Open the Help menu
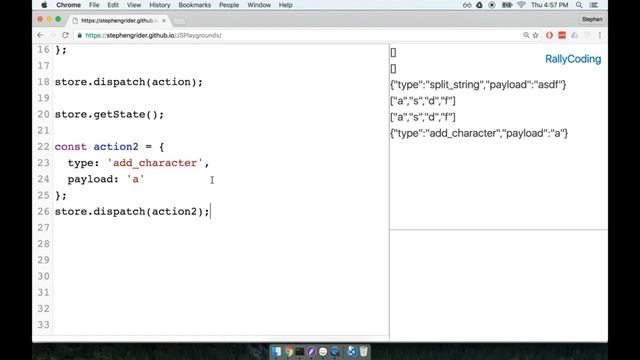The width and height of the screenshot is (640, 360). click(285, 5)
